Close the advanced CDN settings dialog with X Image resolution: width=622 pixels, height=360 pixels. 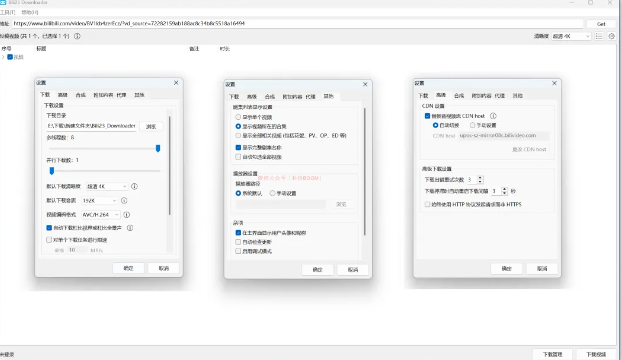[555, 83]
